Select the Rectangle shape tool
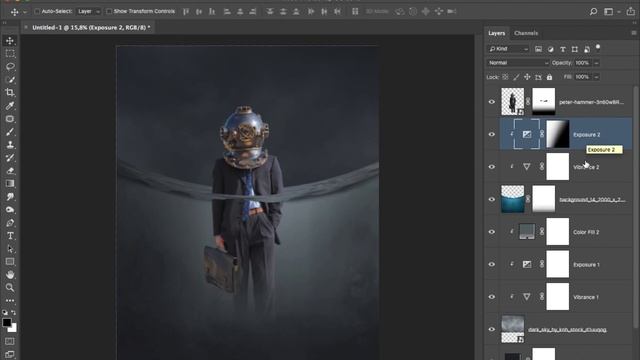The height and width of the screenshot is (360, 640). coord(10,262)
